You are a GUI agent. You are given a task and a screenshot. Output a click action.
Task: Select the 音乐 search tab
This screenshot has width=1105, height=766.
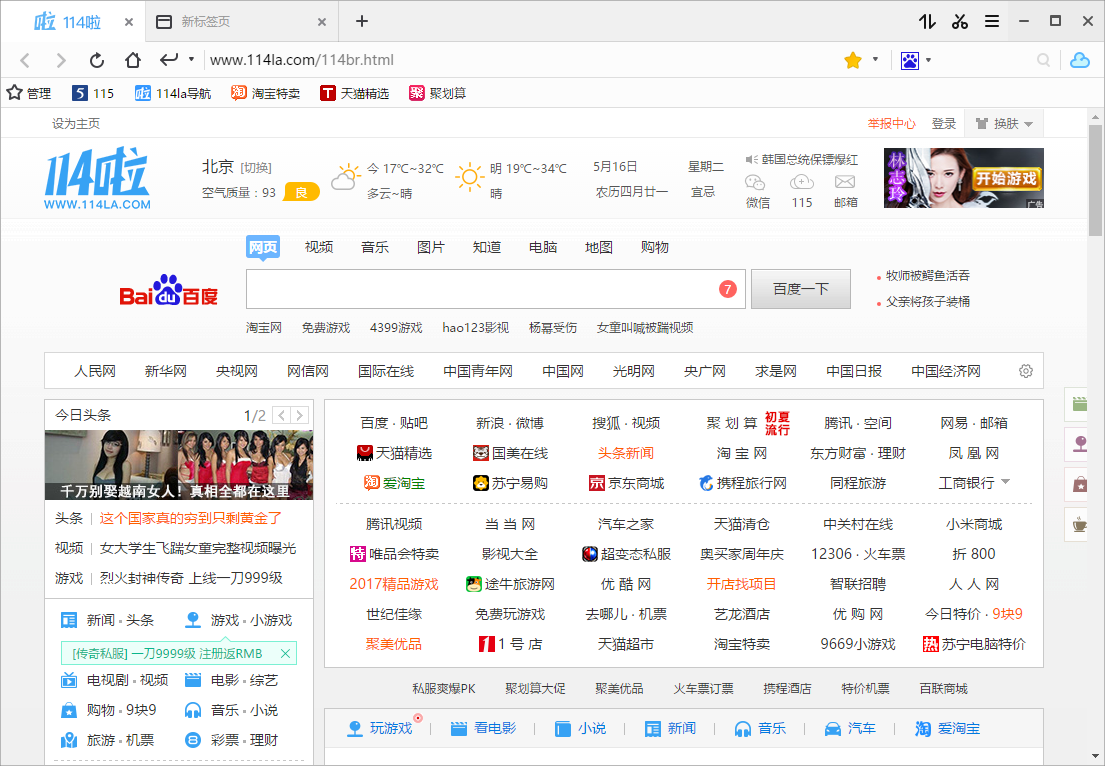pos(375,247)
